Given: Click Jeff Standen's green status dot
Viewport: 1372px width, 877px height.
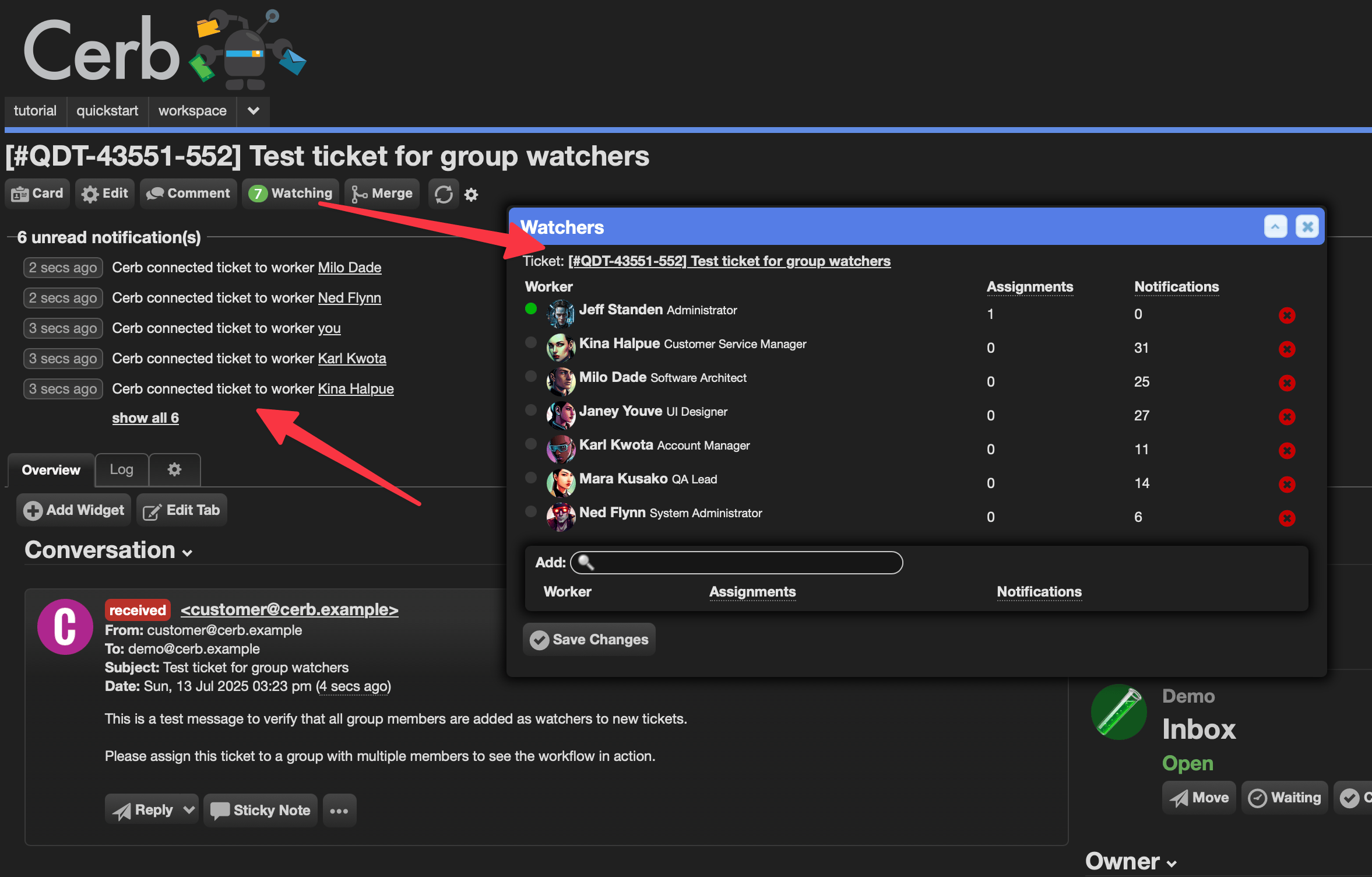Looking at the screenshot, I should 530,309.
